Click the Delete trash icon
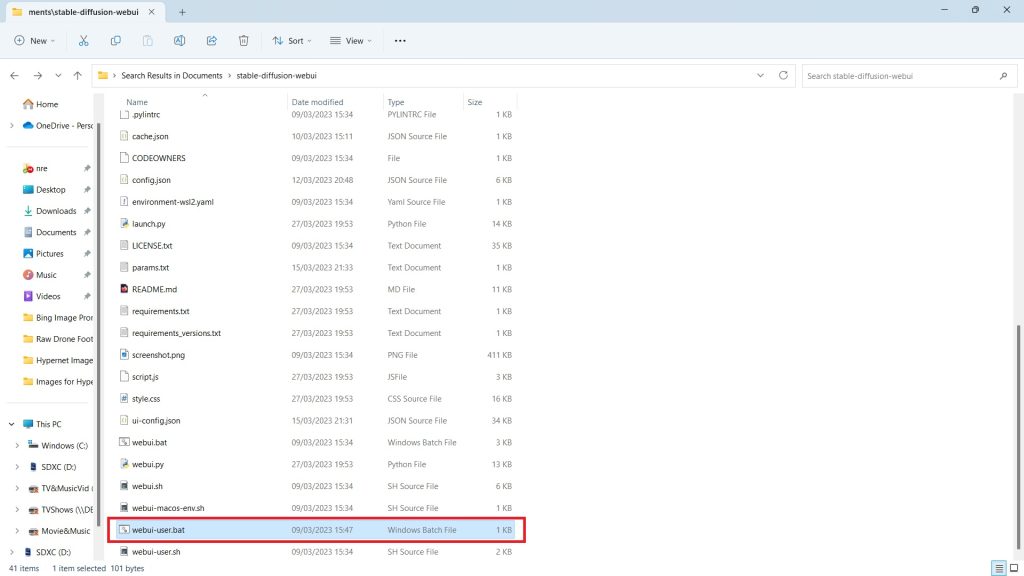1024x576 pixels. 243,41
